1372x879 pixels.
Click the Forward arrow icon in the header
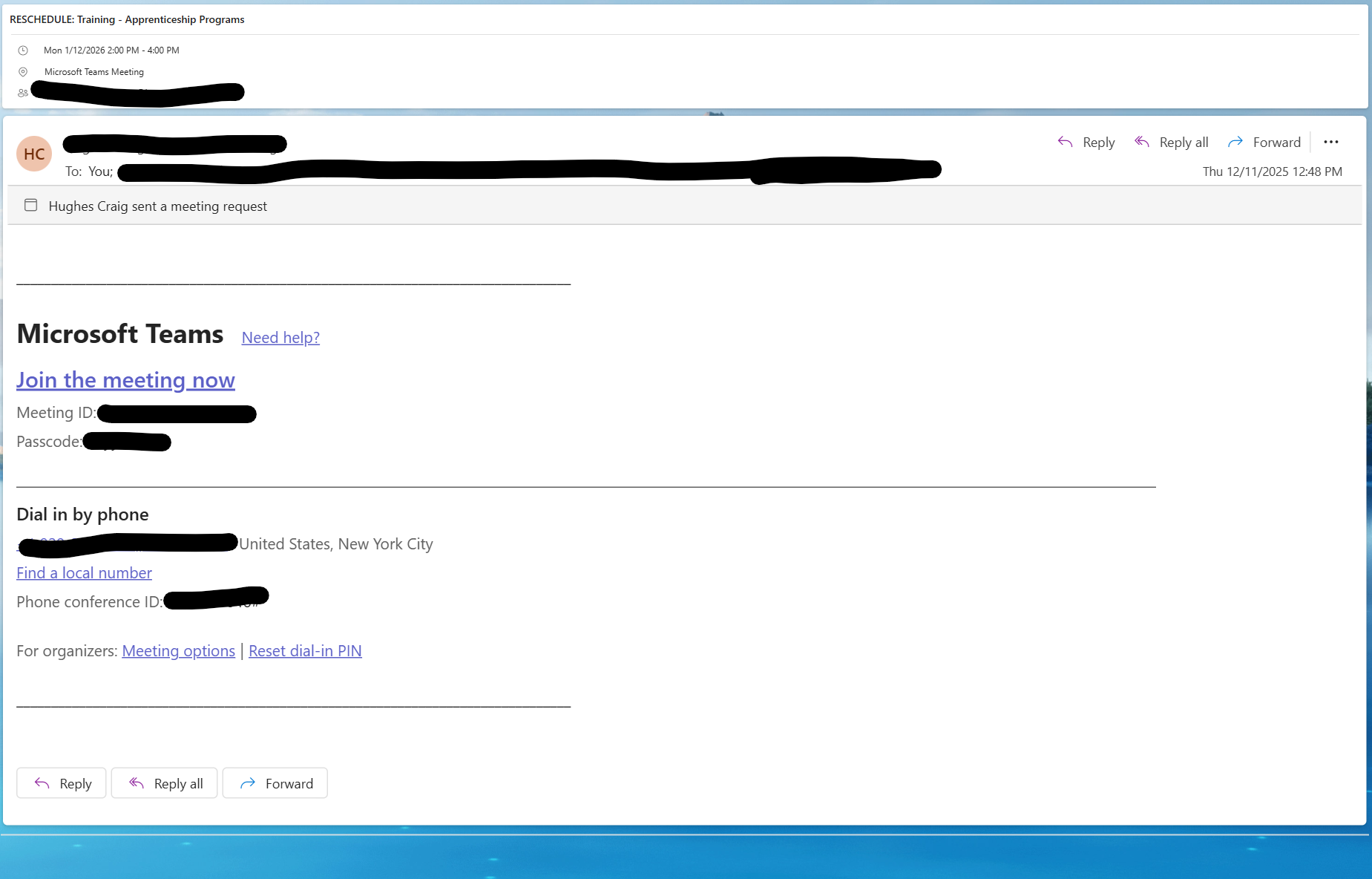tap(1237, 141)
